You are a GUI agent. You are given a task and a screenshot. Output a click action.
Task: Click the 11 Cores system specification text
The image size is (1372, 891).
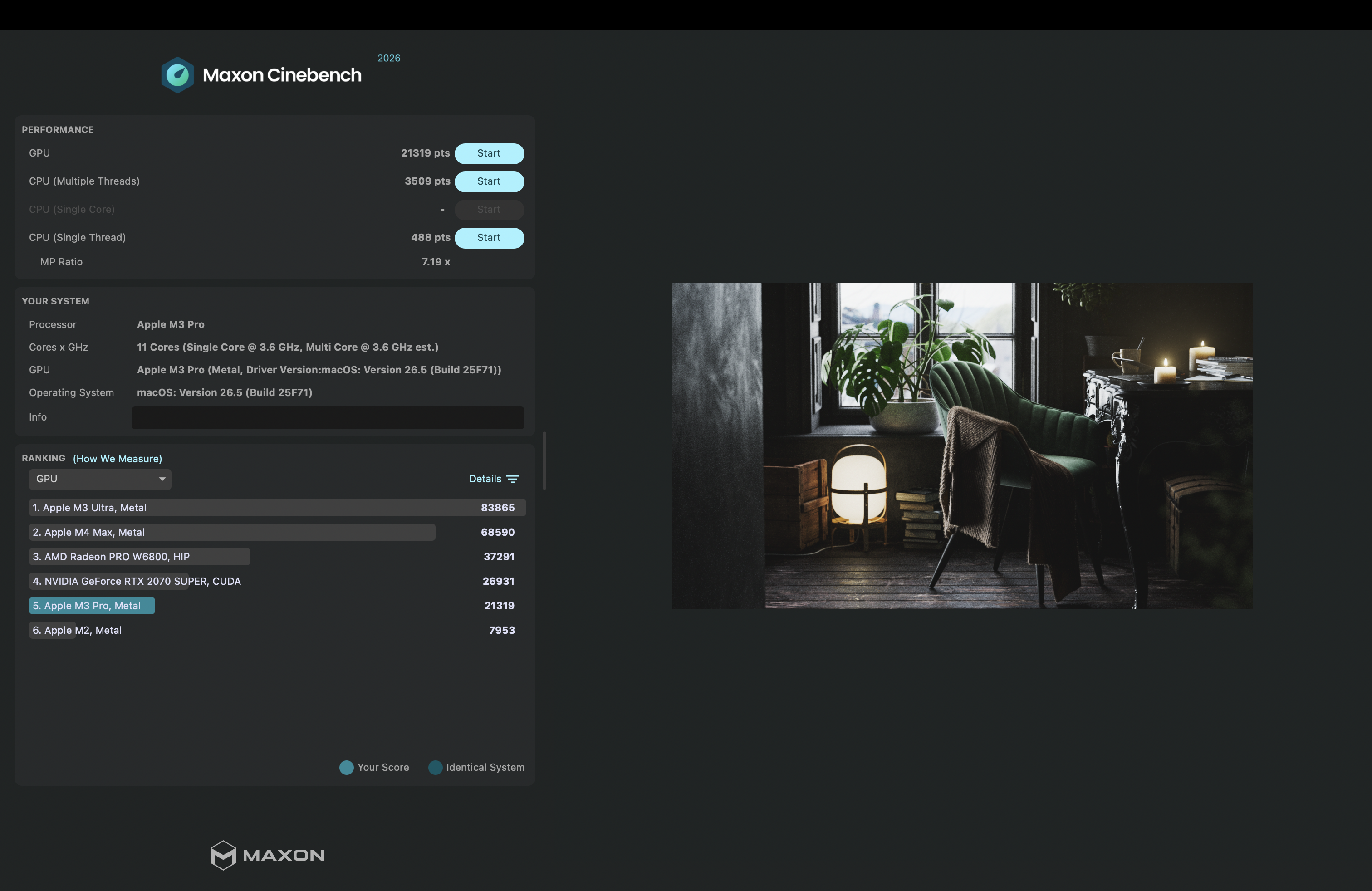point(288,348)
